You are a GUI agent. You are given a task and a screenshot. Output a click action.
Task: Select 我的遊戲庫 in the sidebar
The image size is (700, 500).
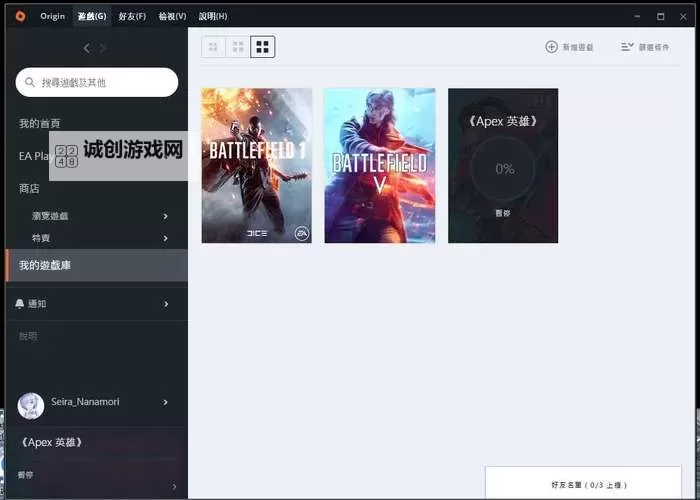tap(96, 265)
